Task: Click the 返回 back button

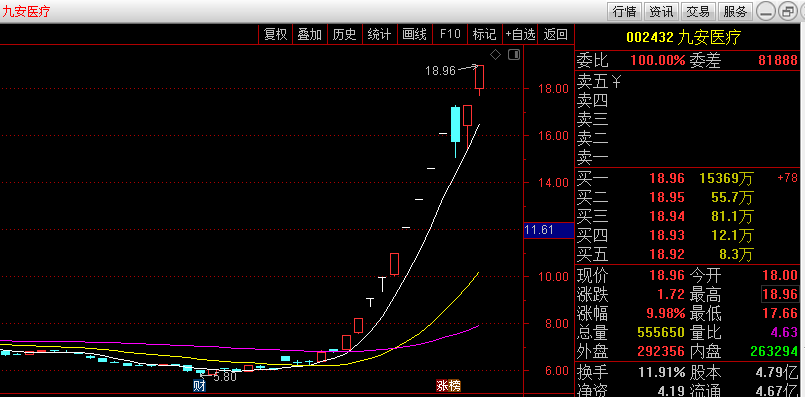Action: [x=555, y=34]
